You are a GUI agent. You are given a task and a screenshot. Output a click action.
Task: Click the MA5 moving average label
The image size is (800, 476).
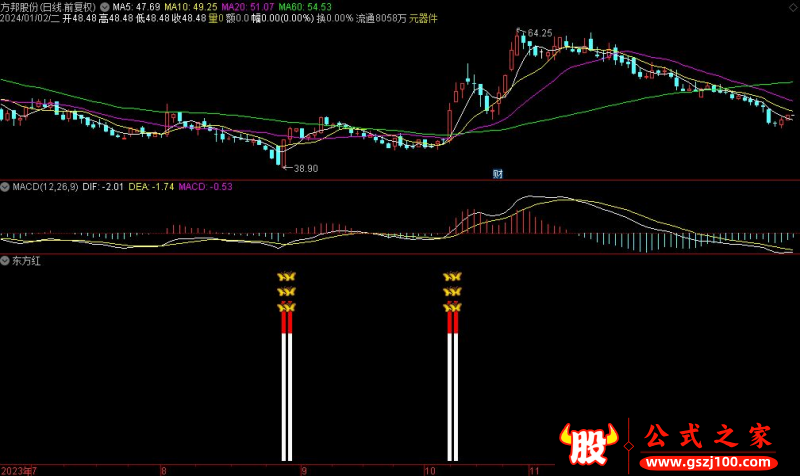tap(135, 6)
